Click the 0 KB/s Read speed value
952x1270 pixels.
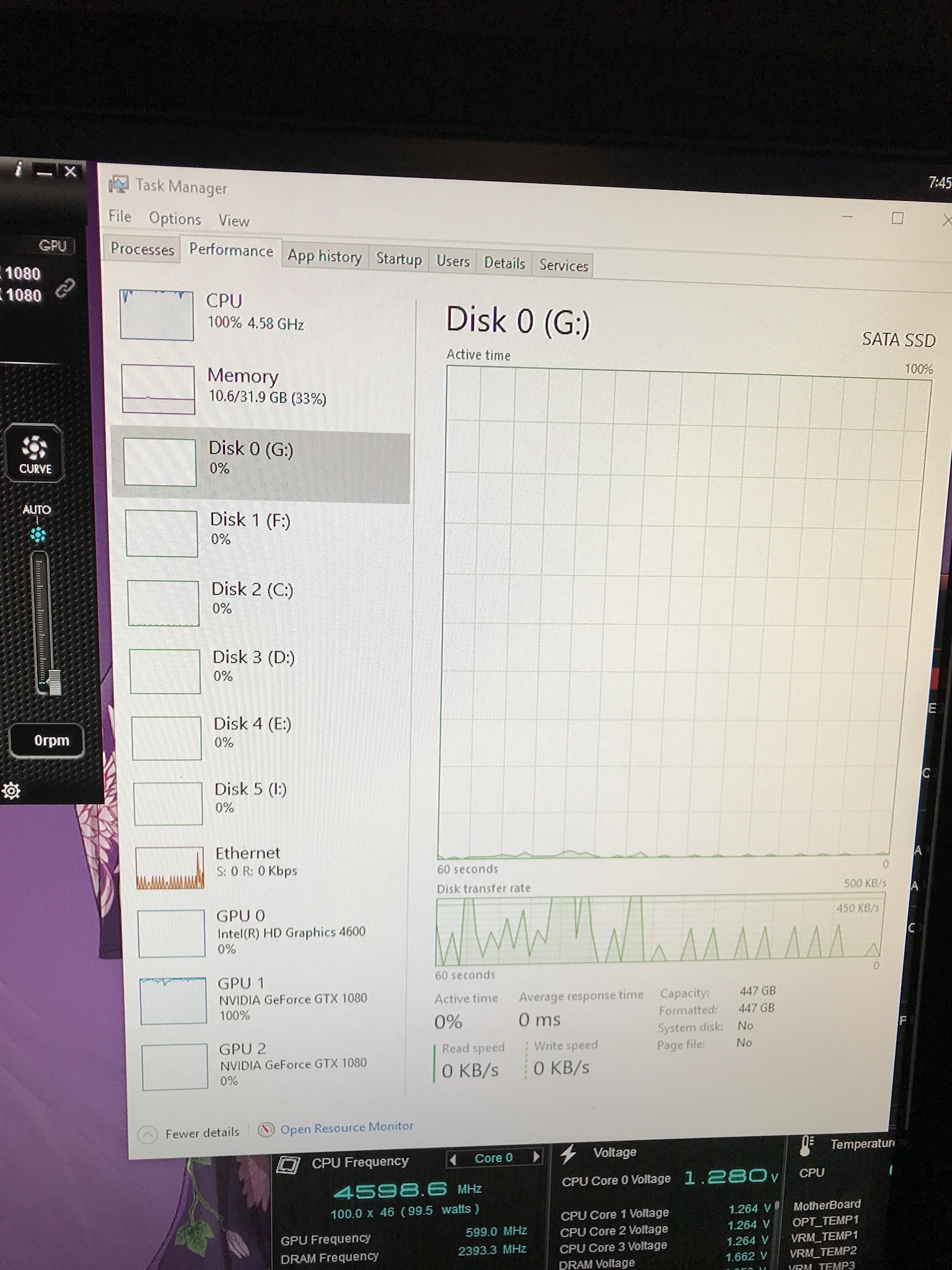tap(470, 1070)
